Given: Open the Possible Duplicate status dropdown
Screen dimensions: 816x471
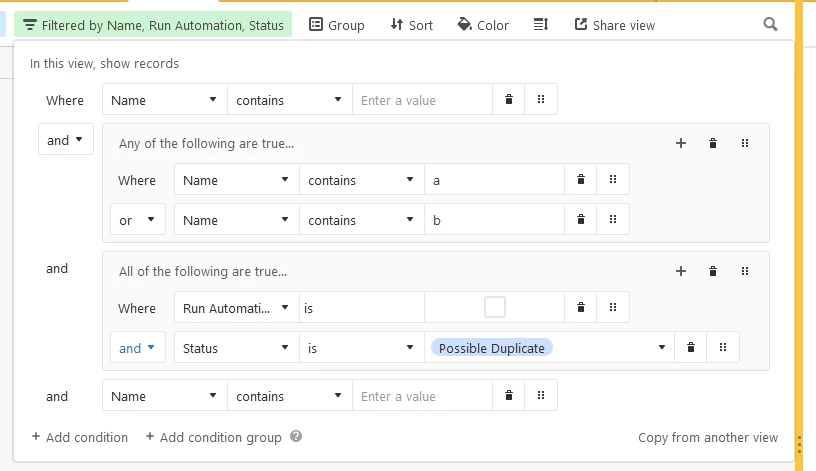Looking at the screenshot, I should click(550, 348).
